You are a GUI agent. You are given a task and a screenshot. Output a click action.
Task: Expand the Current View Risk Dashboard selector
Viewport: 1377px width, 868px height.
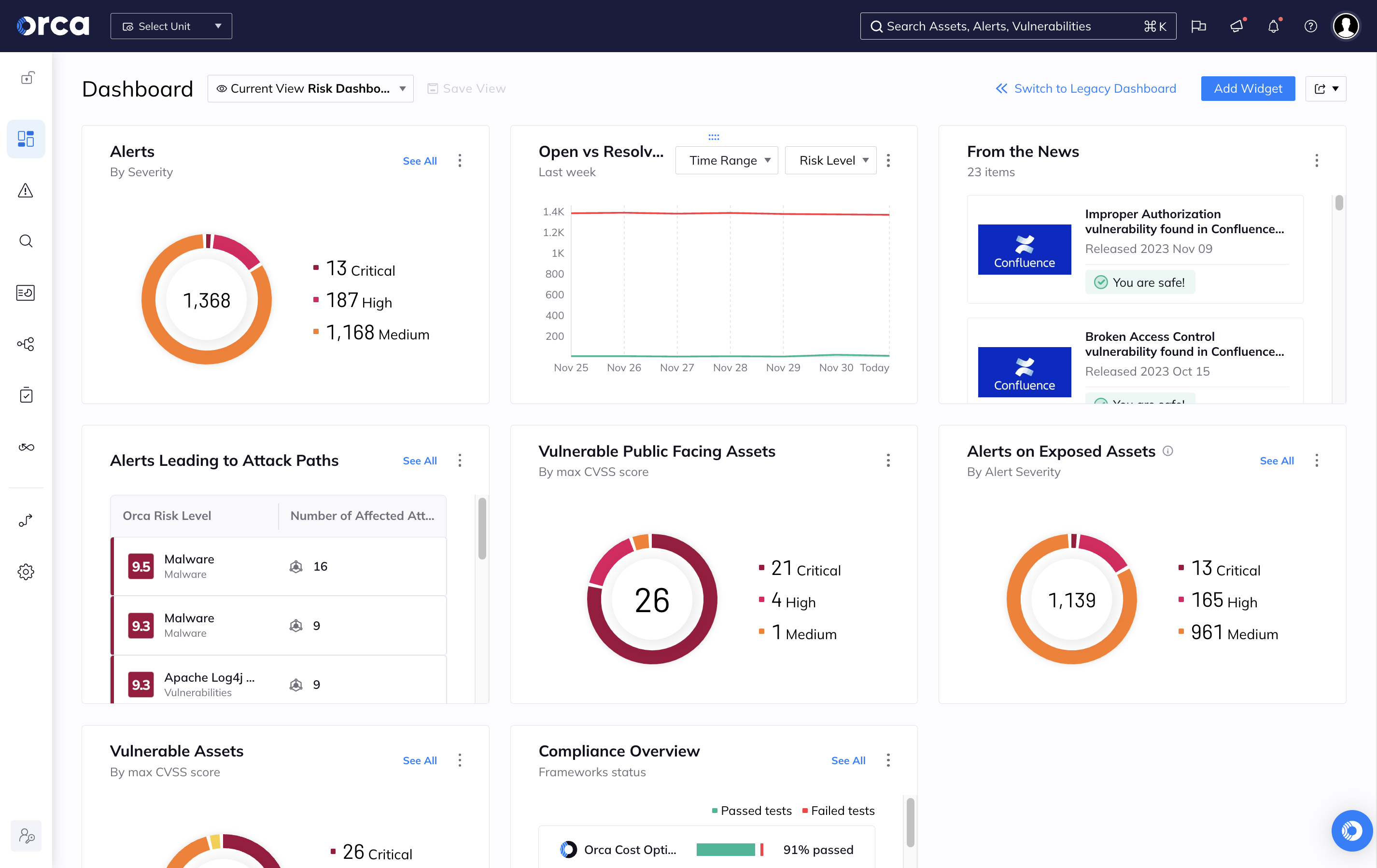pyautogui.click(x=310, y=89)
